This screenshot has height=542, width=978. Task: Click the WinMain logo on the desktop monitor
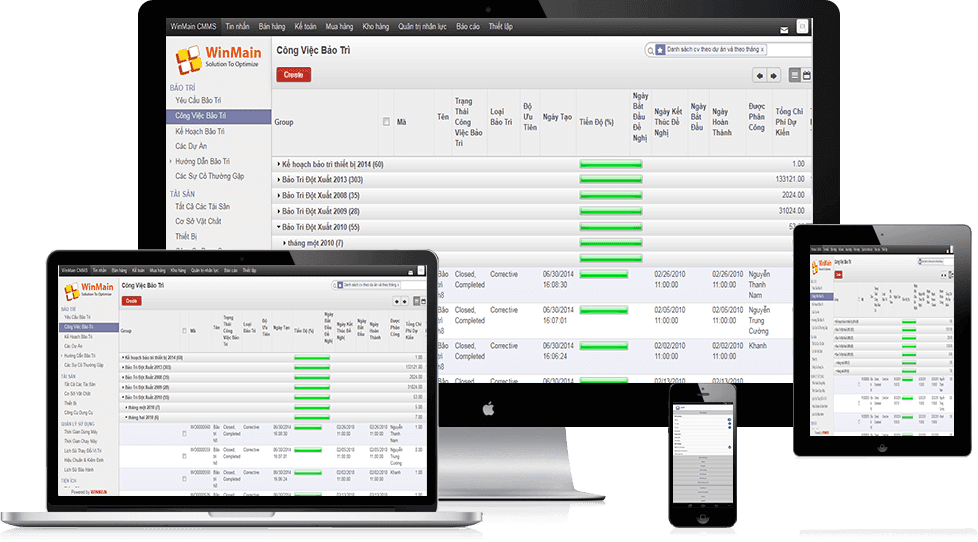217,60
